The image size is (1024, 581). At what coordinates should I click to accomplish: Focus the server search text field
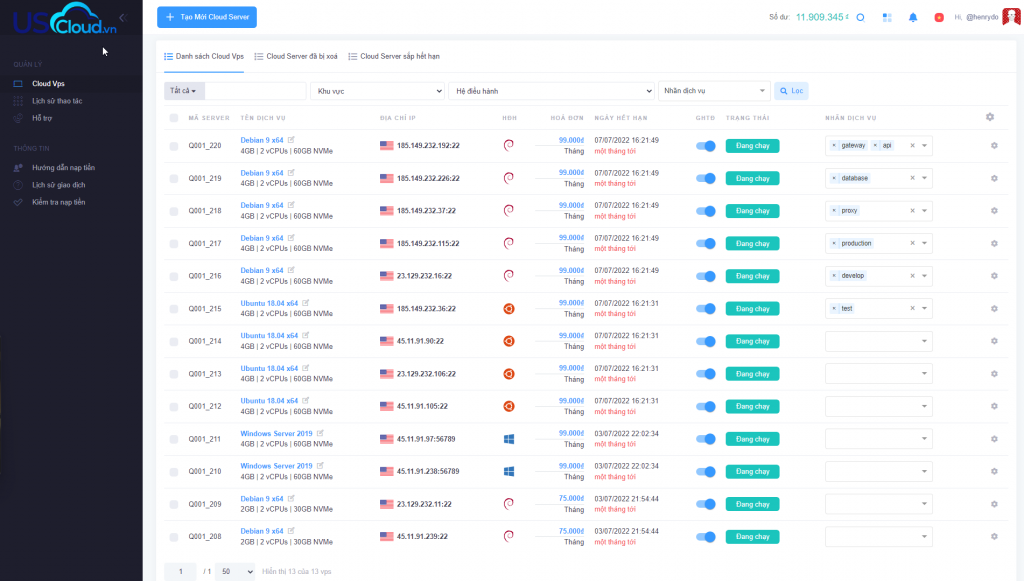coord(255,91)
